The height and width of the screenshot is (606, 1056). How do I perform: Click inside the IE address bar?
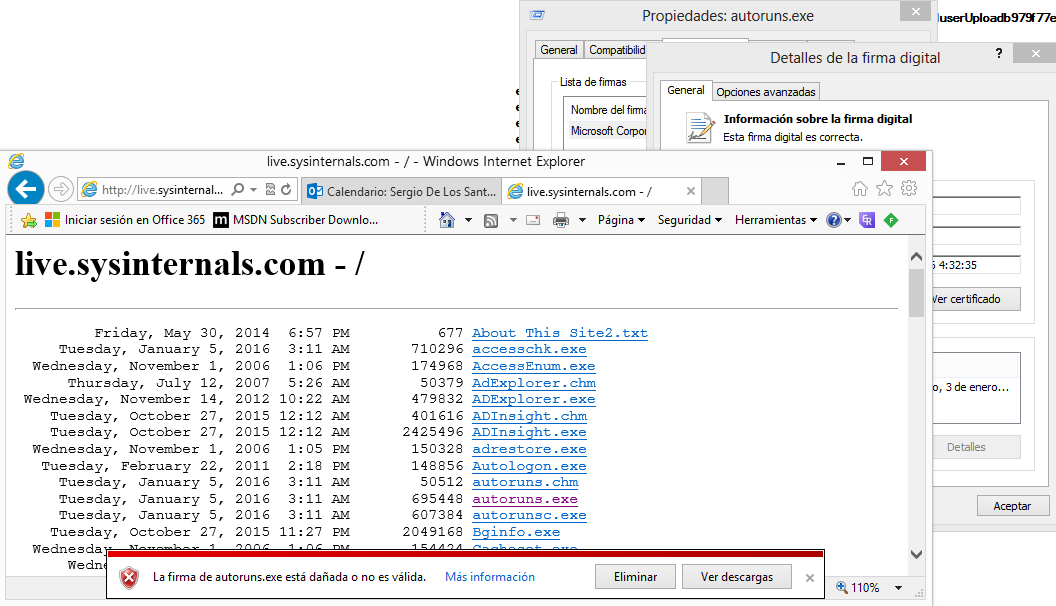click(162, 190)
